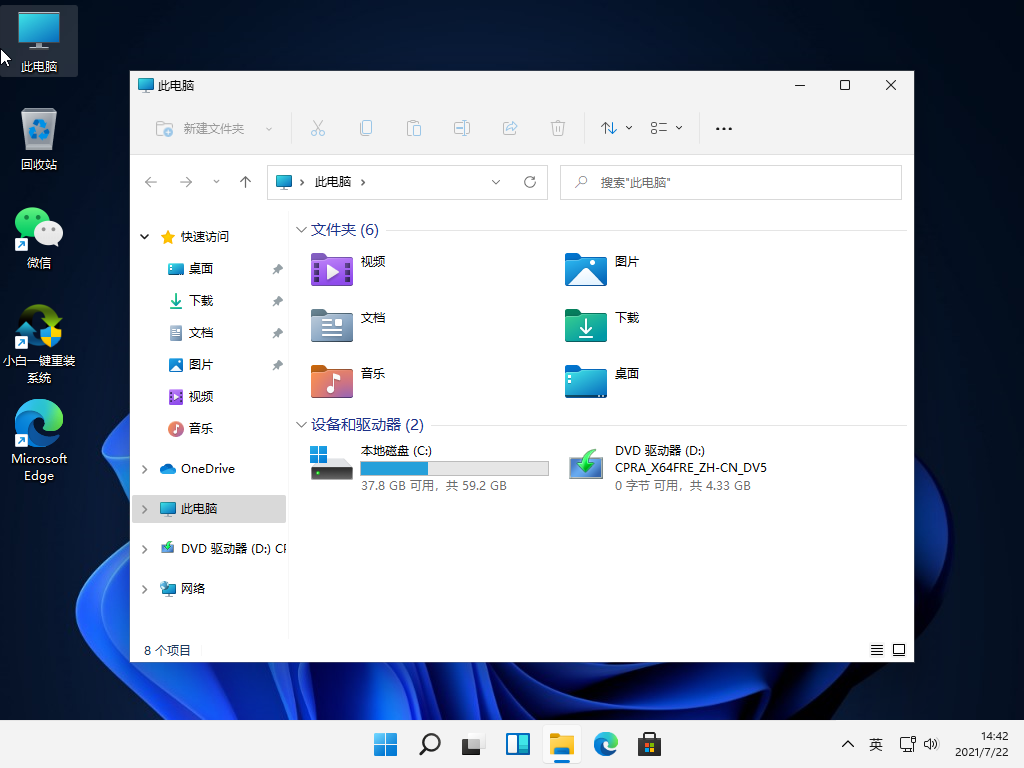Expand the OneDrive tree node
Image resolution: width=1024 pixels, height=768 pixels.
coord(145,469)
